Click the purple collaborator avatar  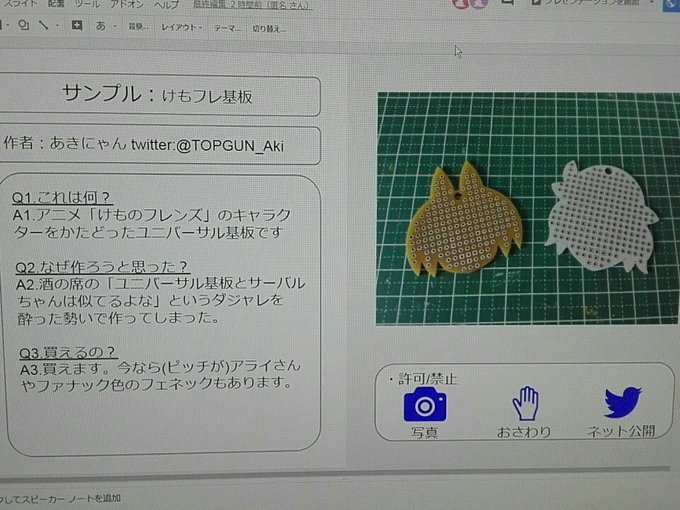[479, 3]
